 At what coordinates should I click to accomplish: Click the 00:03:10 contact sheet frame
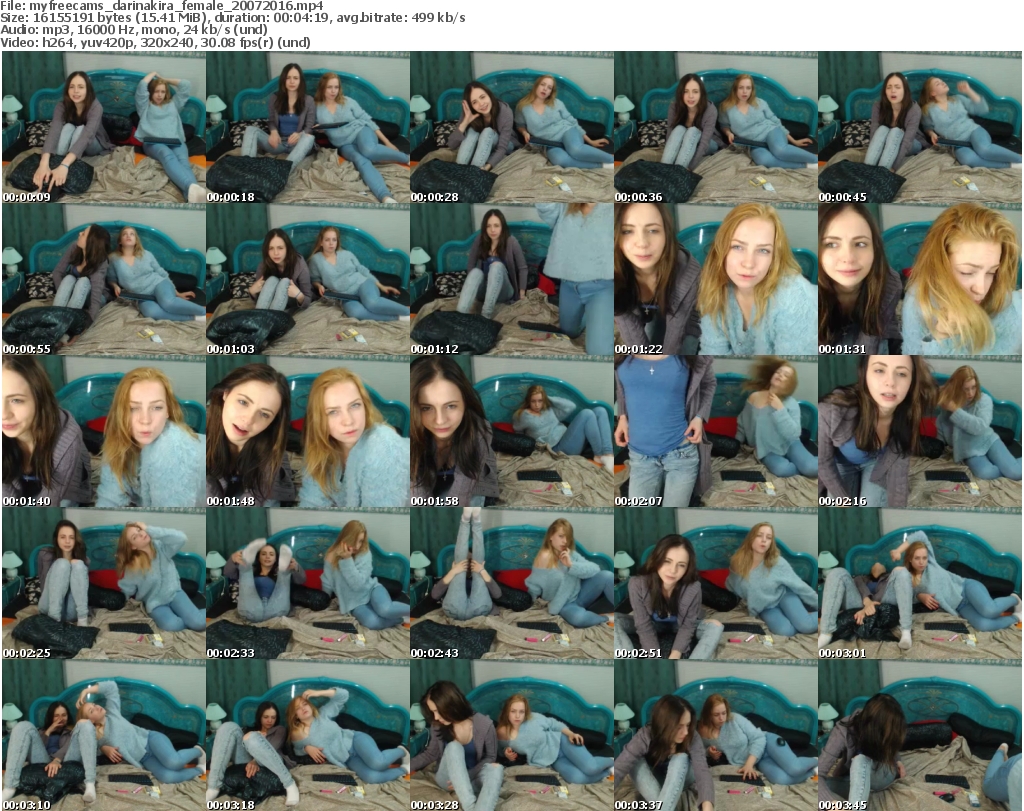(104, 735)
